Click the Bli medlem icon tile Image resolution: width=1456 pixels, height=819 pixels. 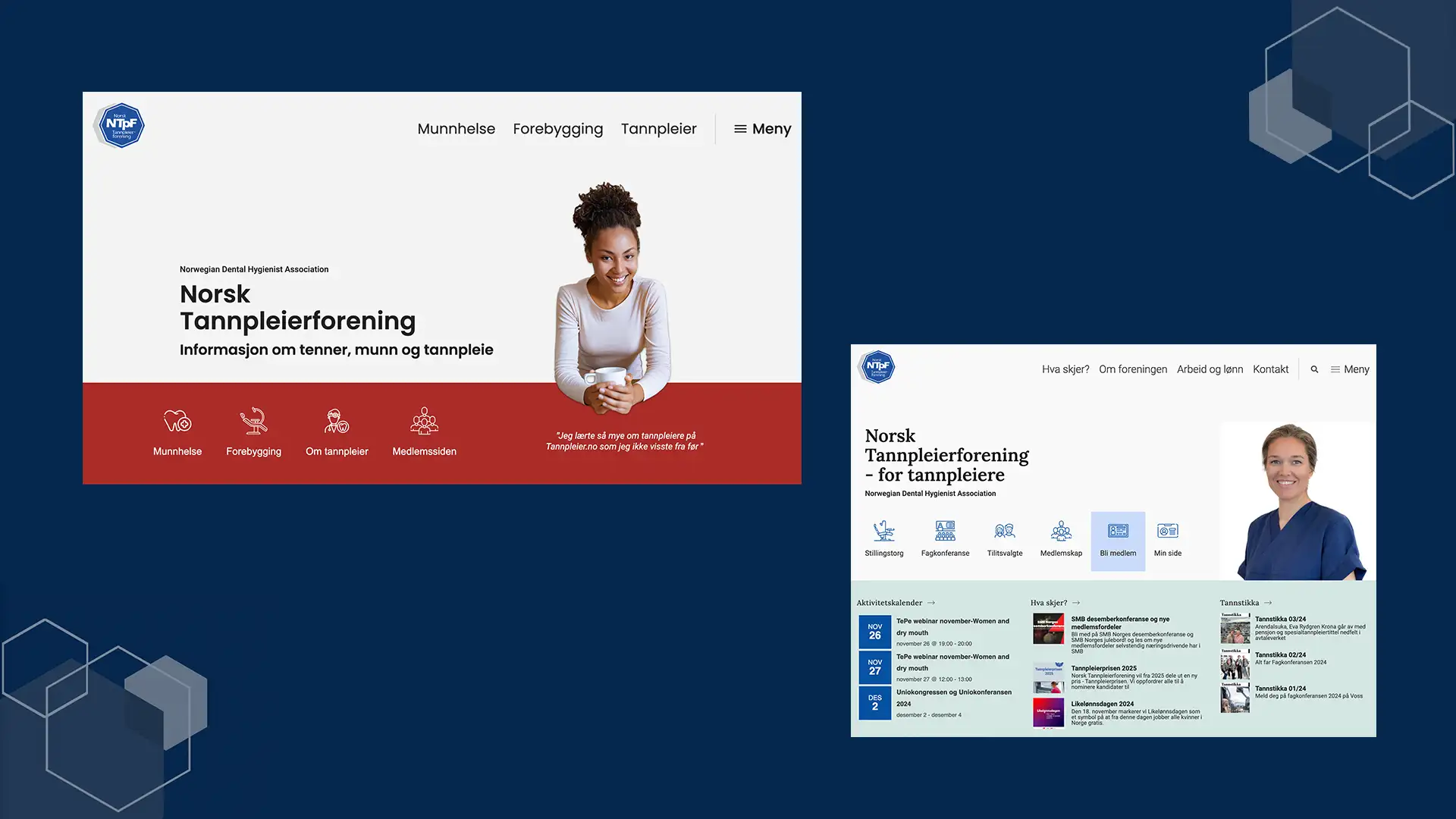point(1118,540)
